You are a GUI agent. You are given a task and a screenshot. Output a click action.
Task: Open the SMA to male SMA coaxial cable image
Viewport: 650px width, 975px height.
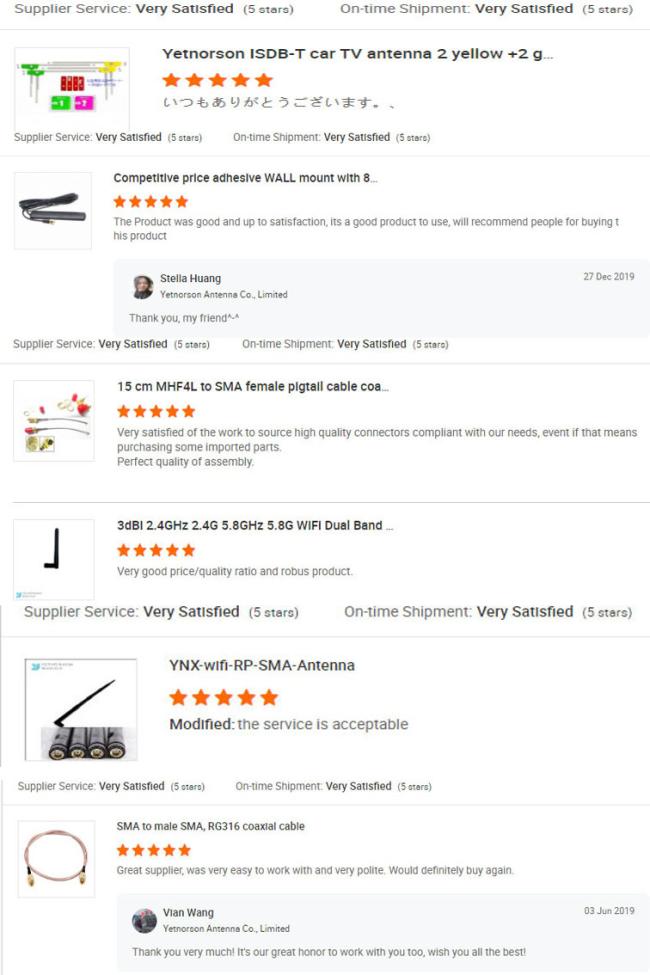coord(57,859)
